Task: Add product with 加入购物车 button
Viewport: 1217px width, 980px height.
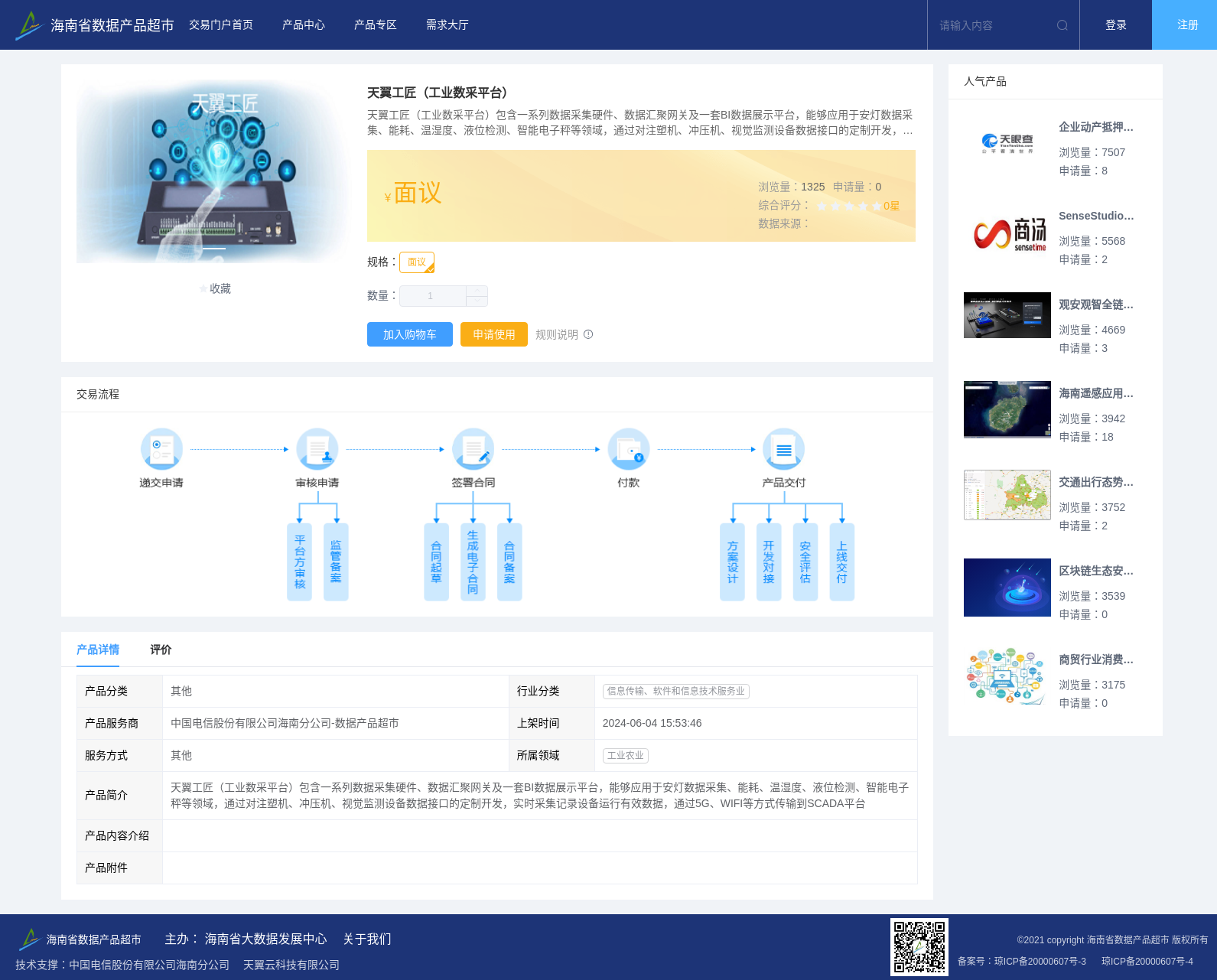Action: click(410, 334)
